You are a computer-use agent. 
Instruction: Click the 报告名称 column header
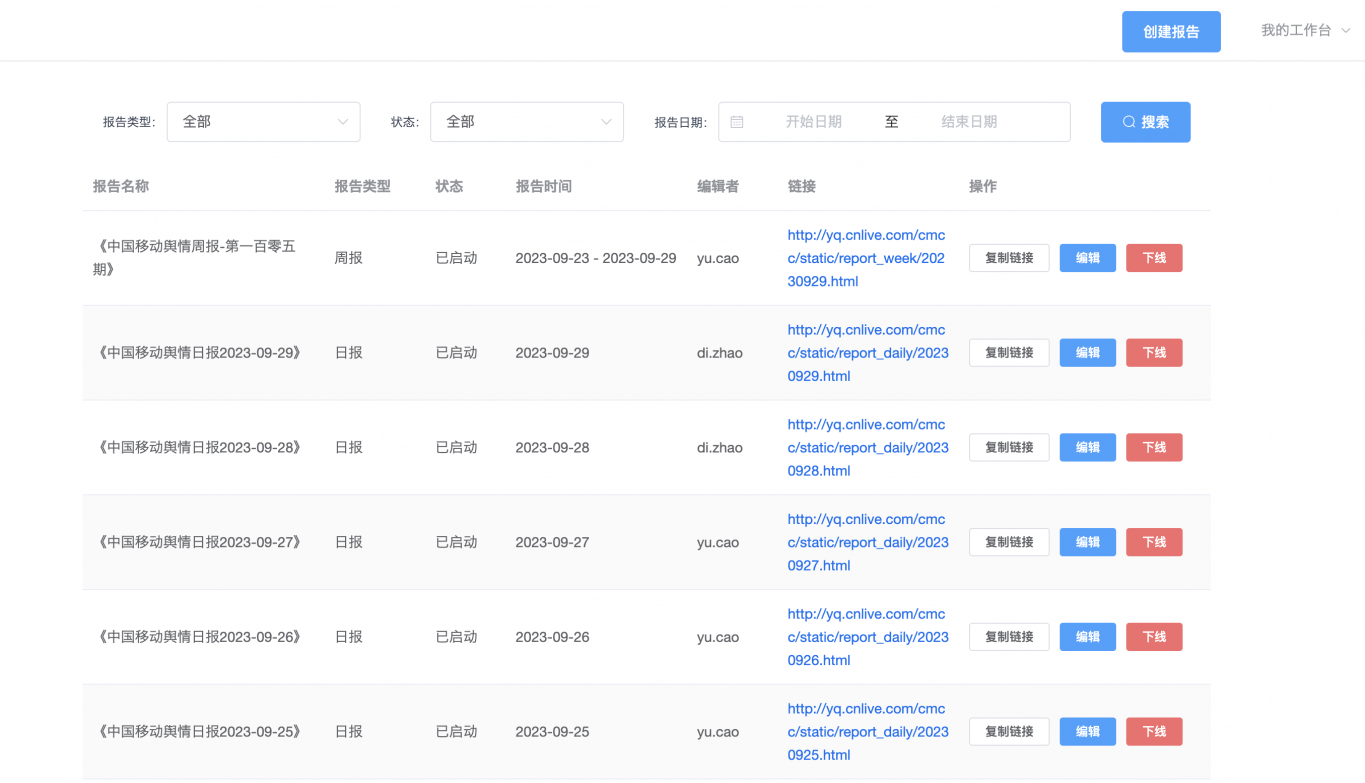121,187
